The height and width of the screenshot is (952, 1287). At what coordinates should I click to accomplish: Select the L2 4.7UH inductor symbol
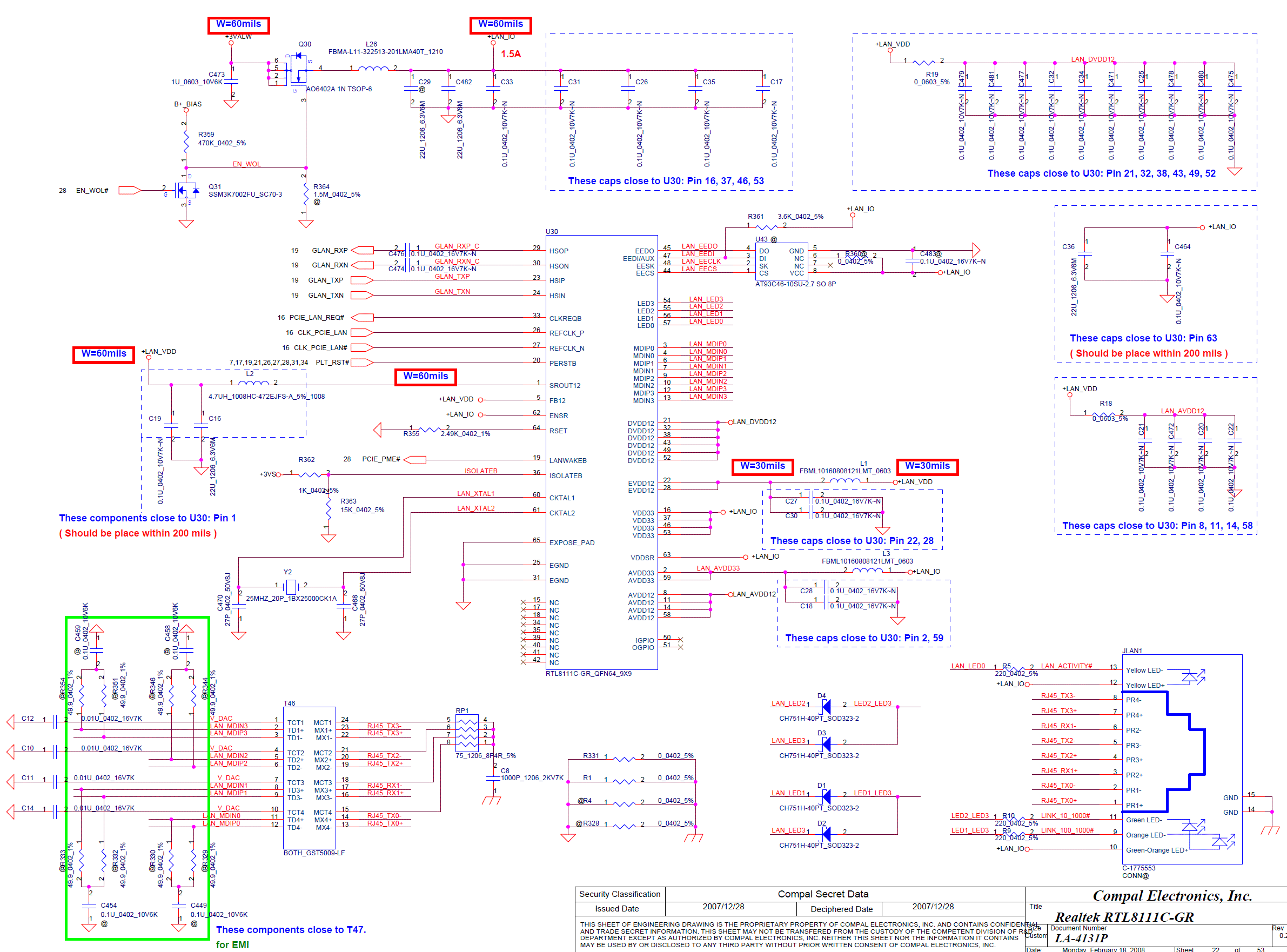point(253,383)
